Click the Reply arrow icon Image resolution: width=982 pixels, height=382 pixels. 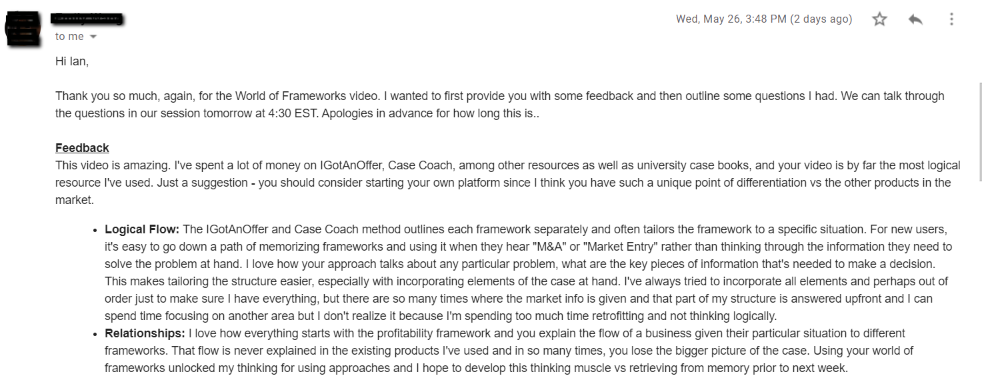(916, 19)
